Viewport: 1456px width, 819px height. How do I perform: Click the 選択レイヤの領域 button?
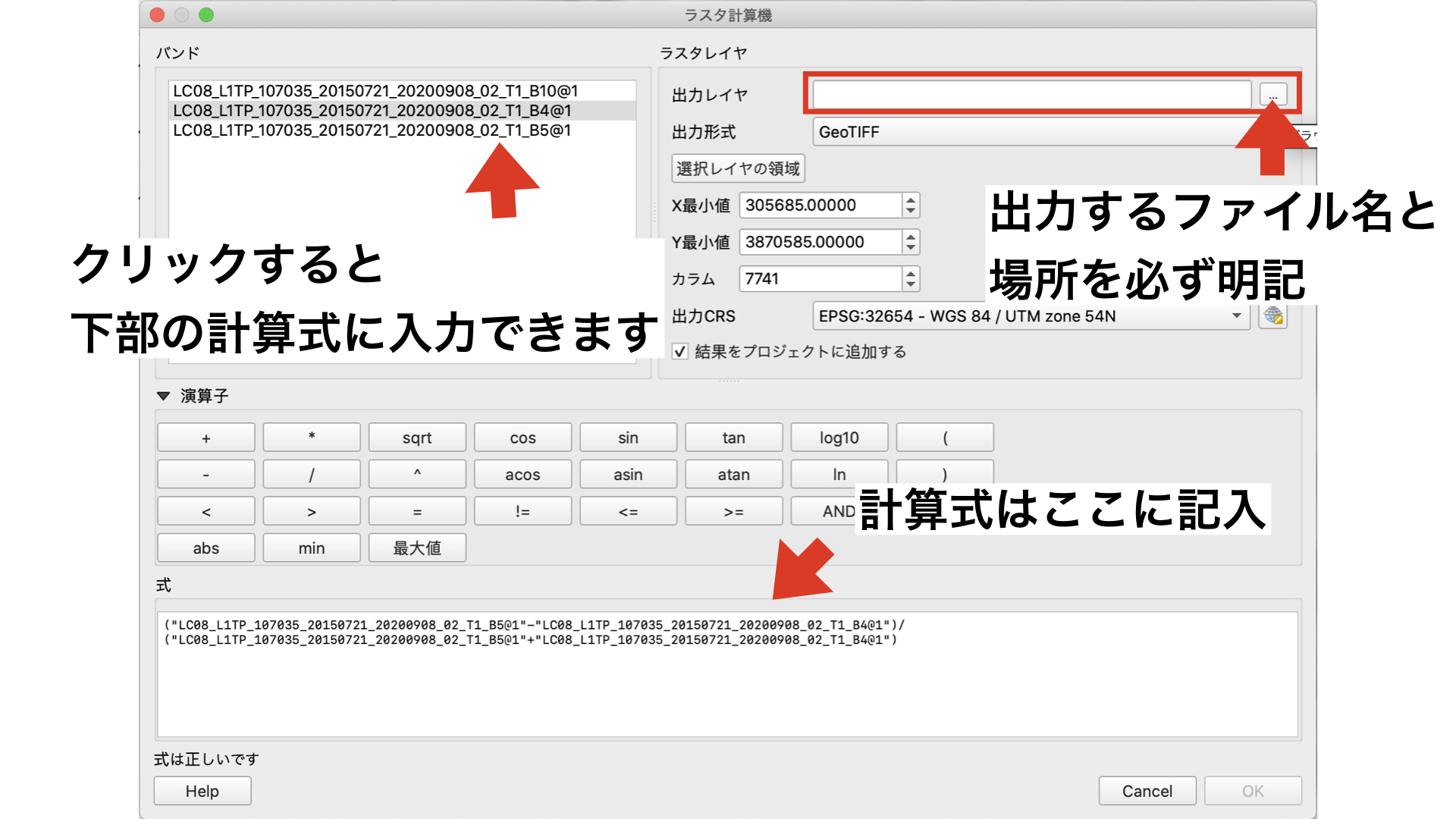738,168
